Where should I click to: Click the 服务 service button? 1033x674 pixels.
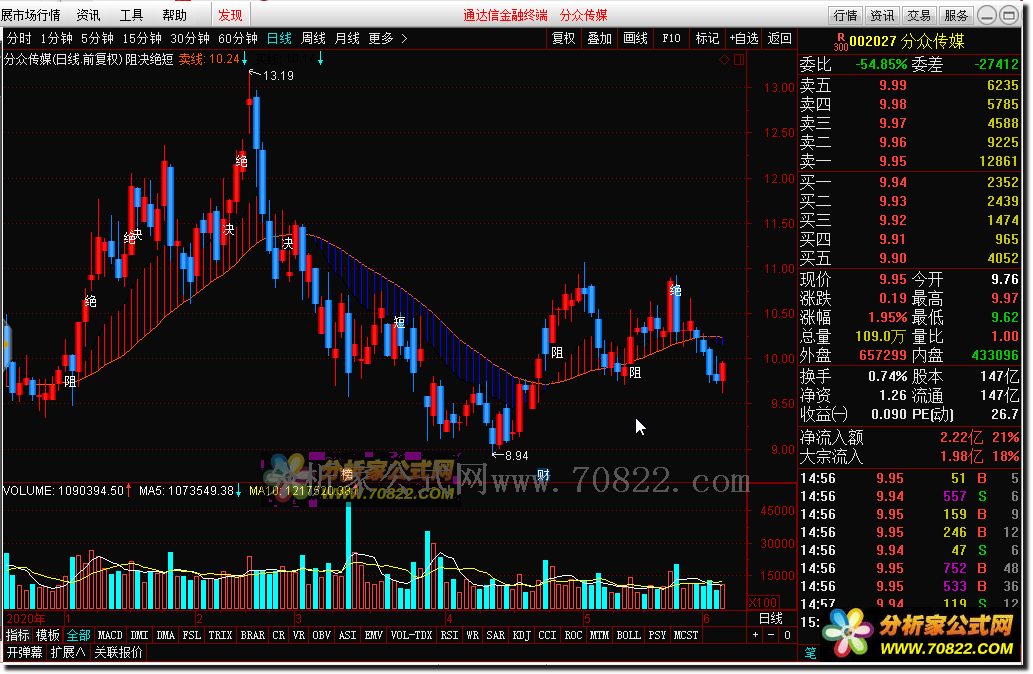click(x=956, y=15)
